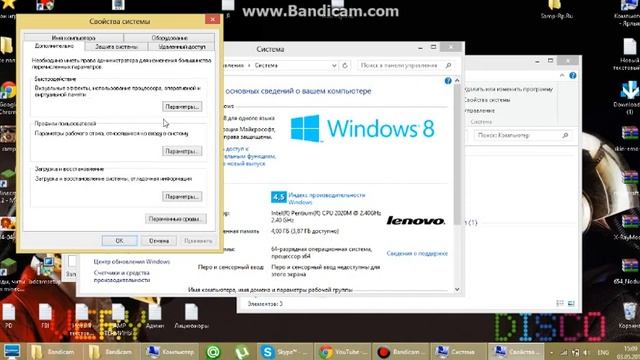Open the Удаленный доступ tab
Screen dimensions: 640x360
click(x=182, y=47)
